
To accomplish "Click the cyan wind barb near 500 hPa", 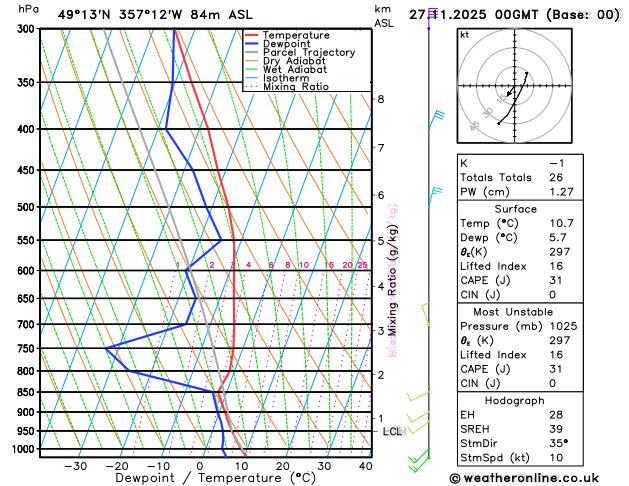I will tap(435, 196).
